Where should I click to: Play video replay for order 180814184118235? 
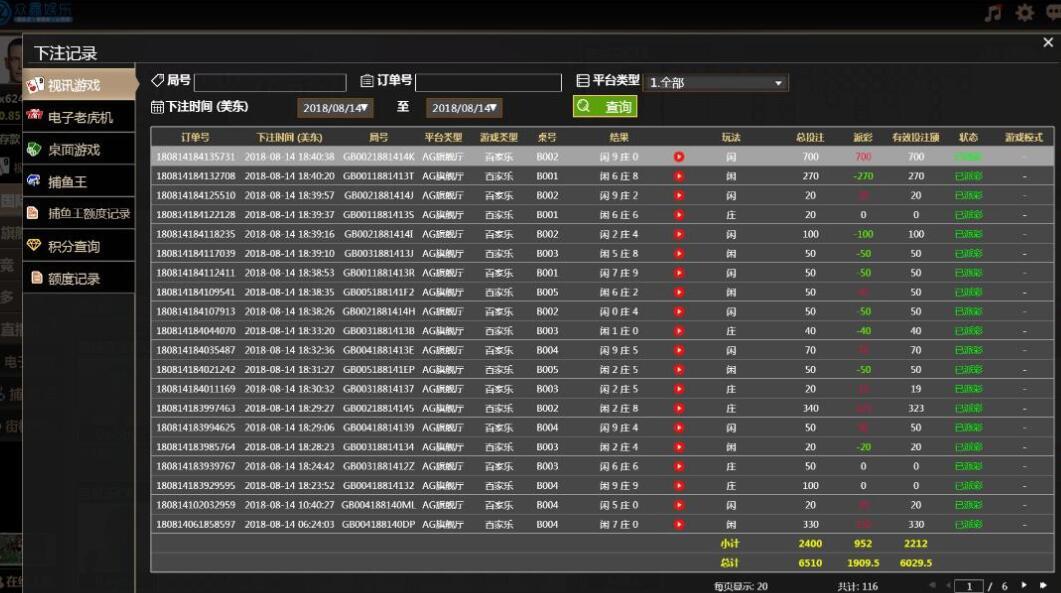(679, 234)
